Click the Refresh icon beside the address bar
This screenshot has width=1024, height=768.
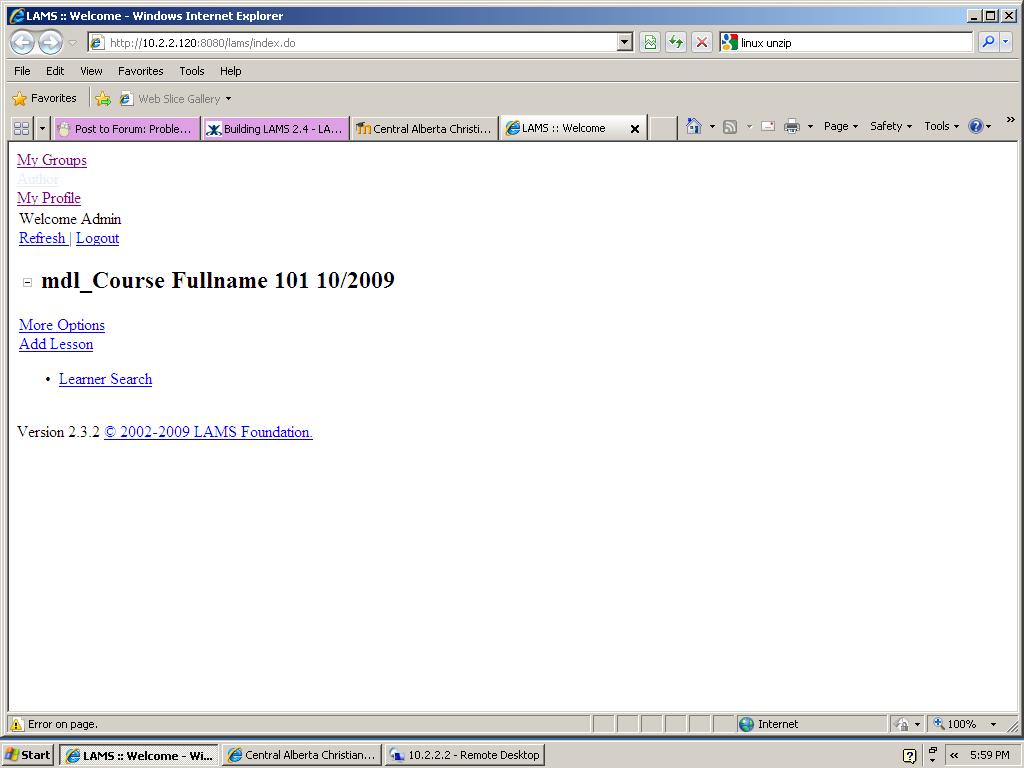[676, 42]
